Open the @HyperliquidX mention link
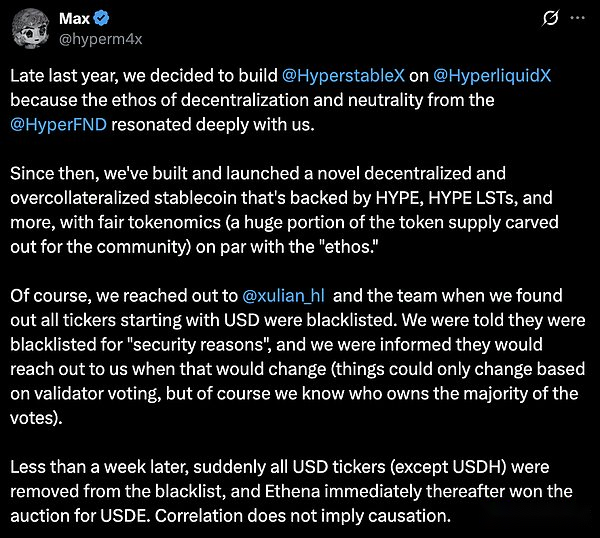This screenshot has width=600, height=538. point(492,76)
